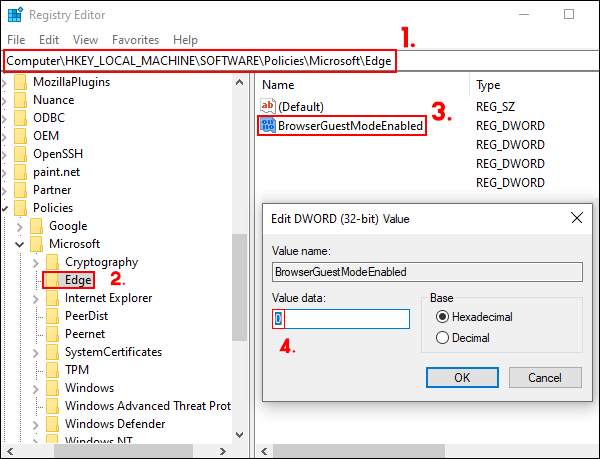Click values pane horizontal scroll left arrow
Viewport: 600px width, 459px height.
pos(264,451)
